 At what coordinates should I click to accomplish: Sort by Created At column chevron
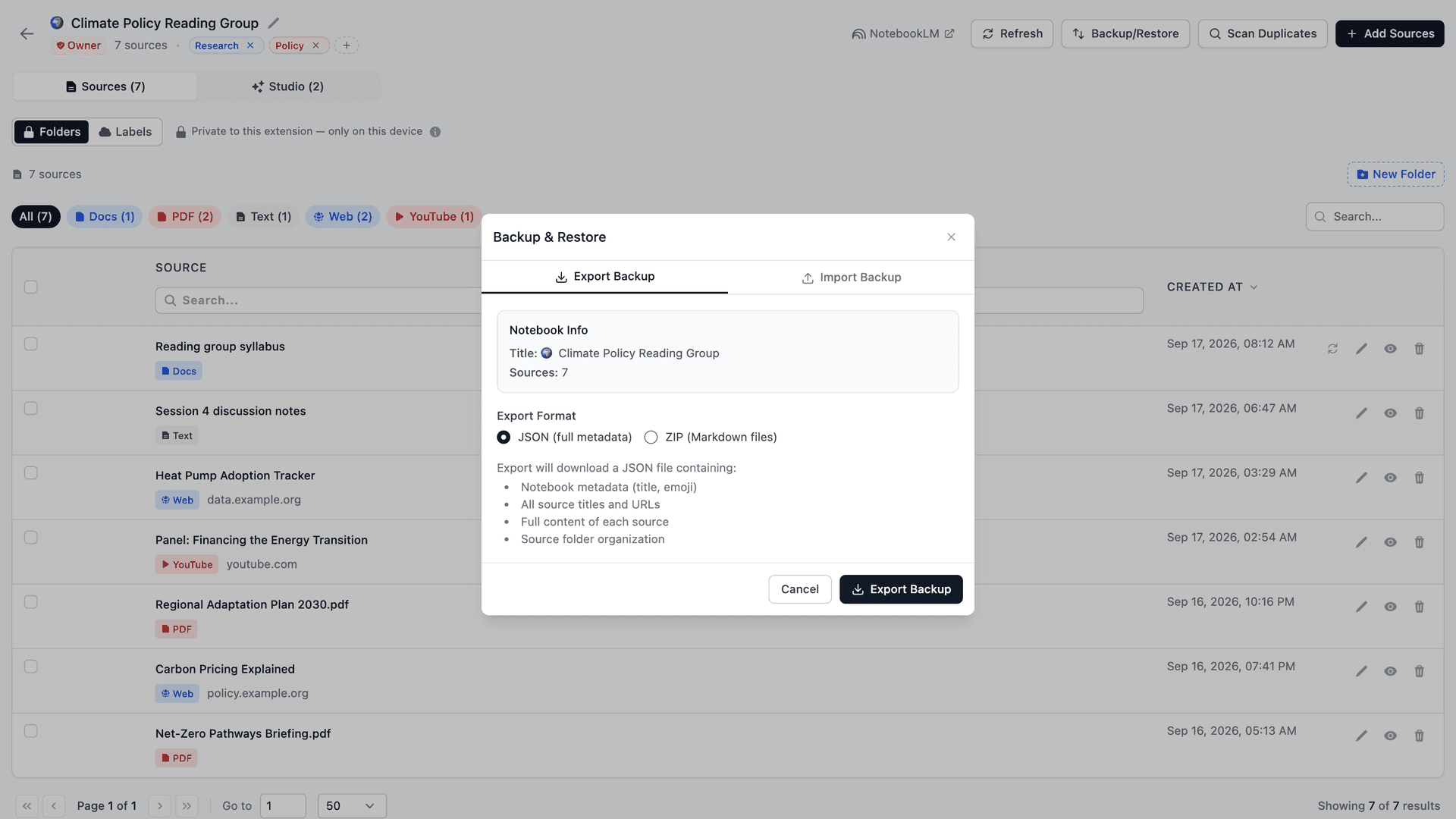(1254, 287)
